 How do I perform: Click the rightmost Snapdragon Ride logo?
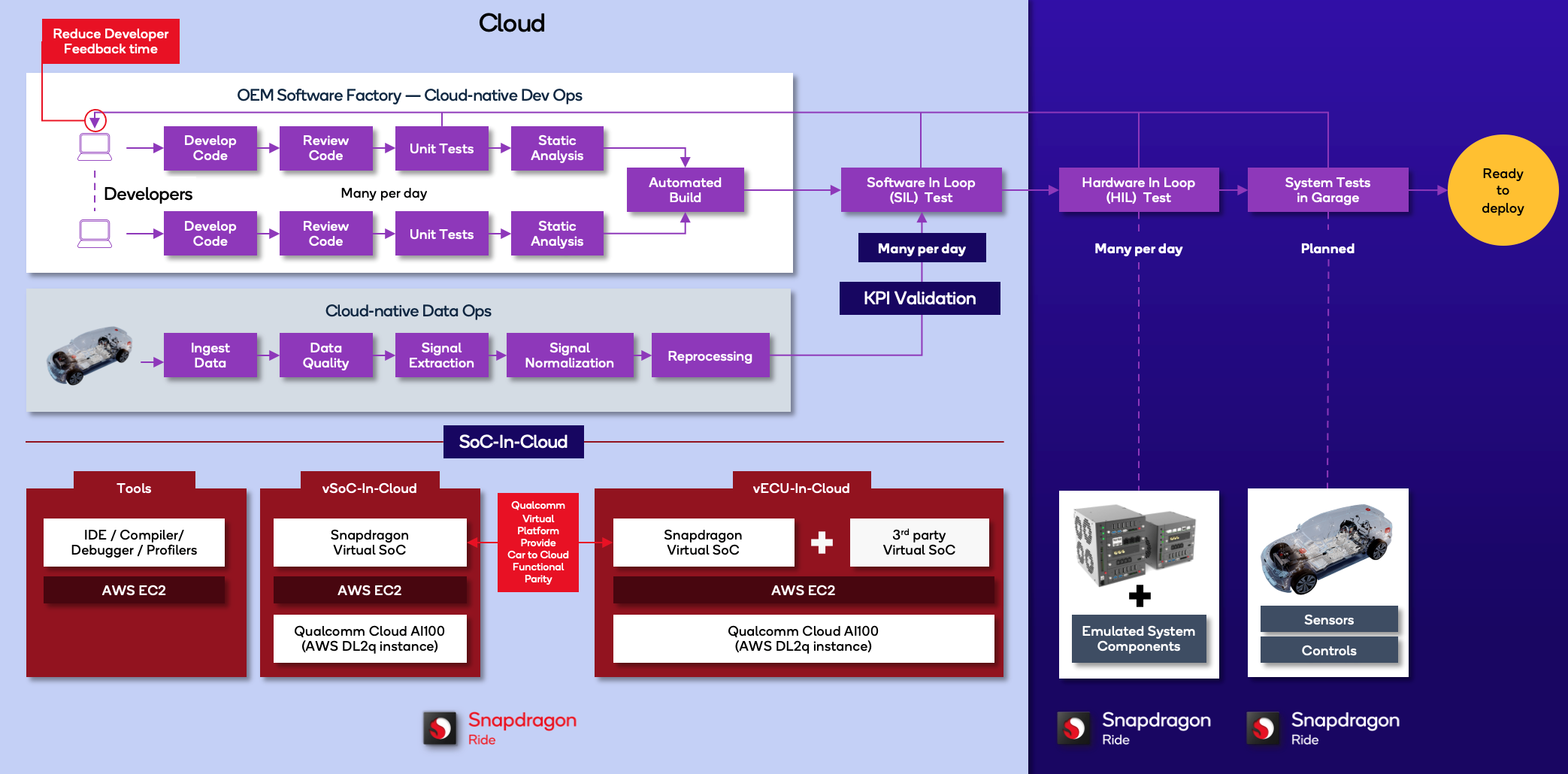pyautogui.click(x=1323, y=728)
